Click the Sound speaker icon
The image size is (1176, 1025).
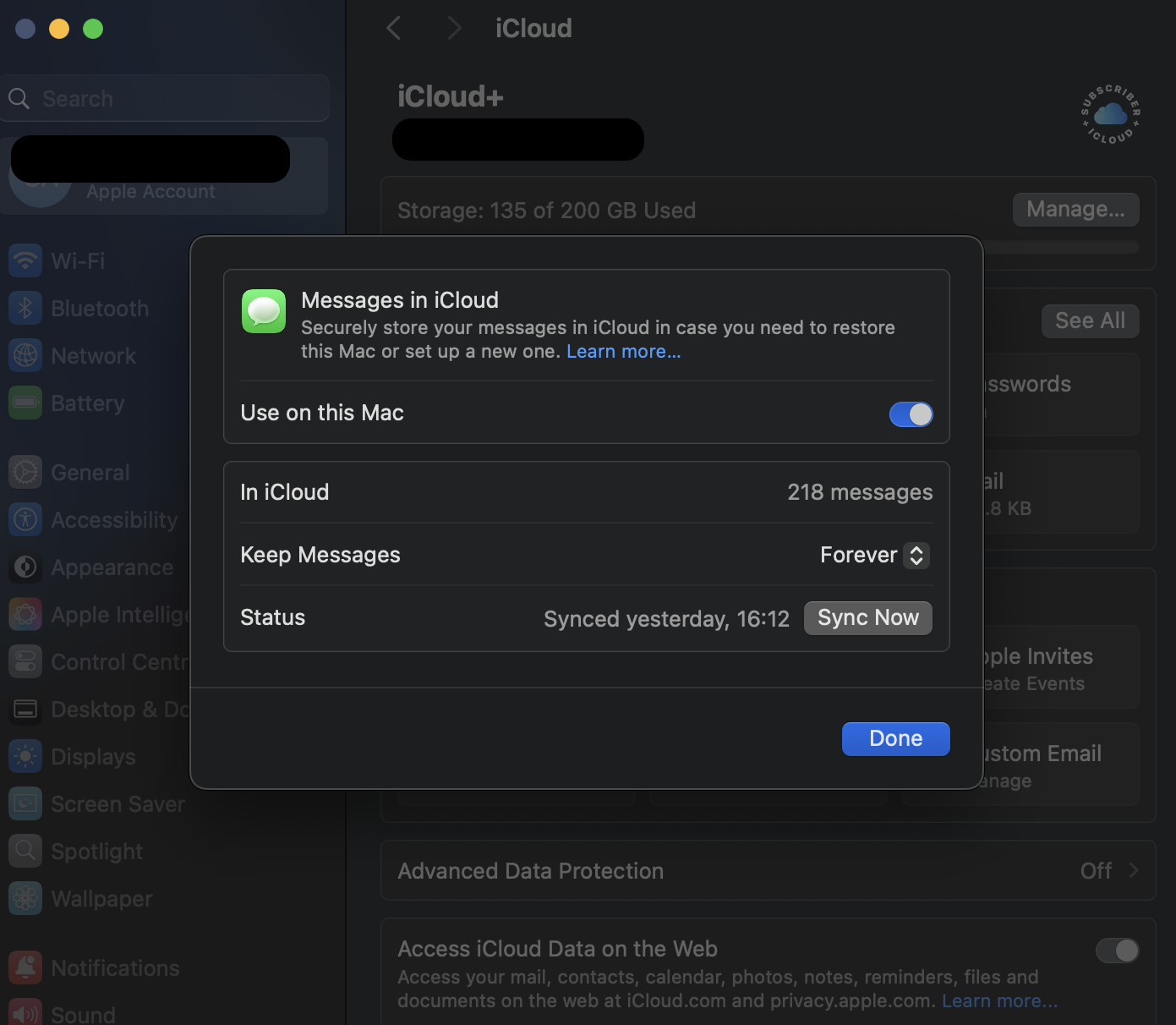(25, 1012)
